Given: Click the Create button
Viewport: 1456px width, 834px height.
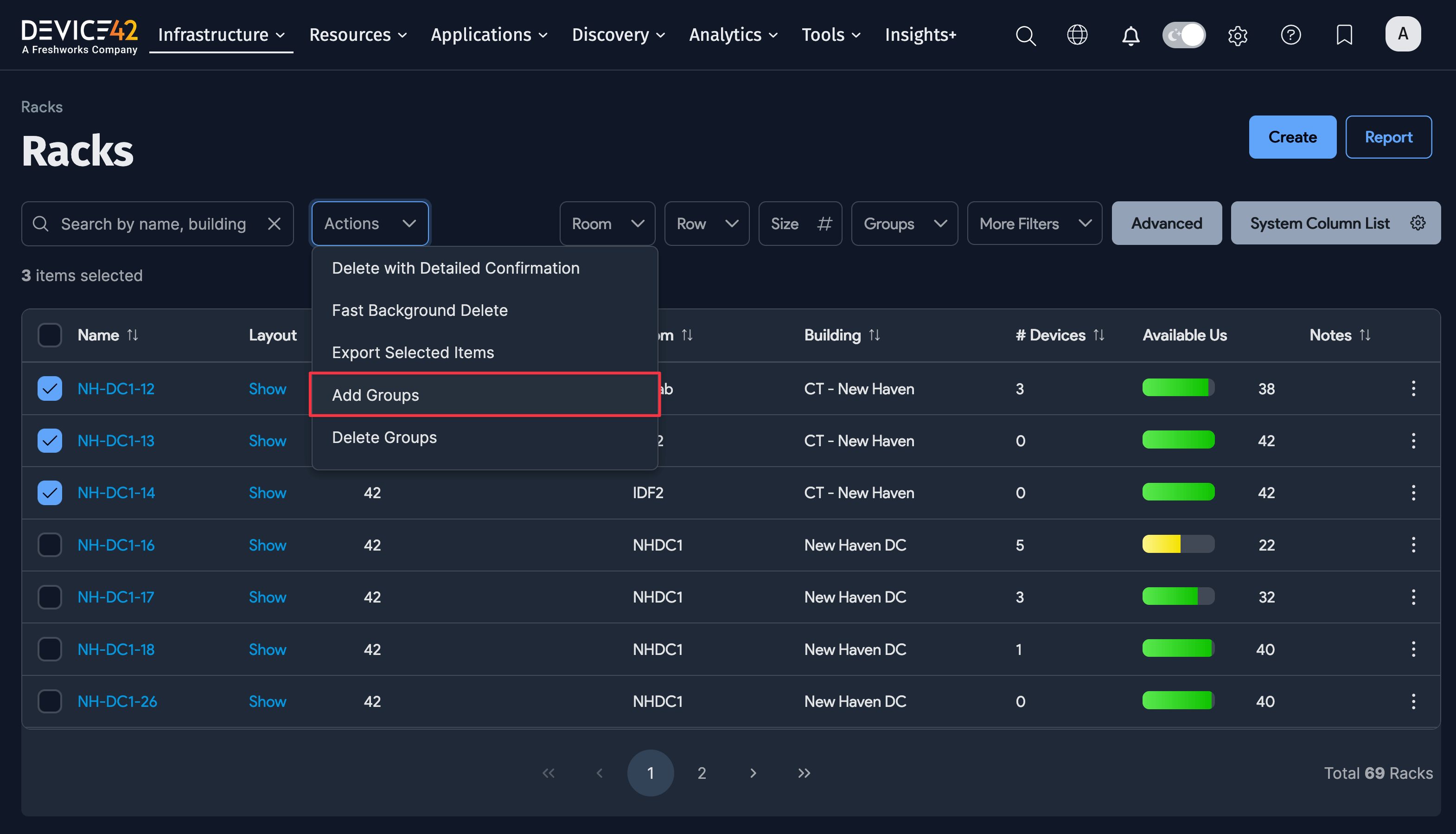Looking at the screenshot, I should (x=1292, y=137).
